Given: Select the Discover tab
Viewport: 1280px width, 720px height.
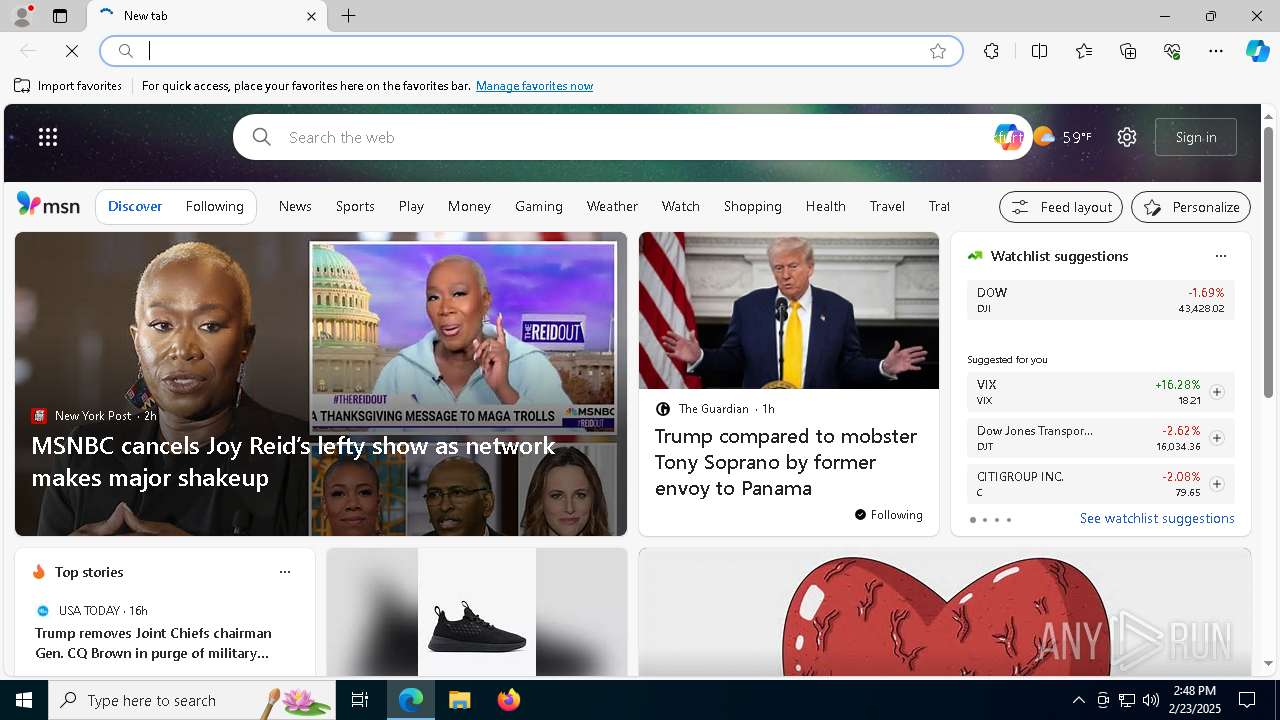Looking at the screenshot, I should pyautogui.click(x=135, y=206).
